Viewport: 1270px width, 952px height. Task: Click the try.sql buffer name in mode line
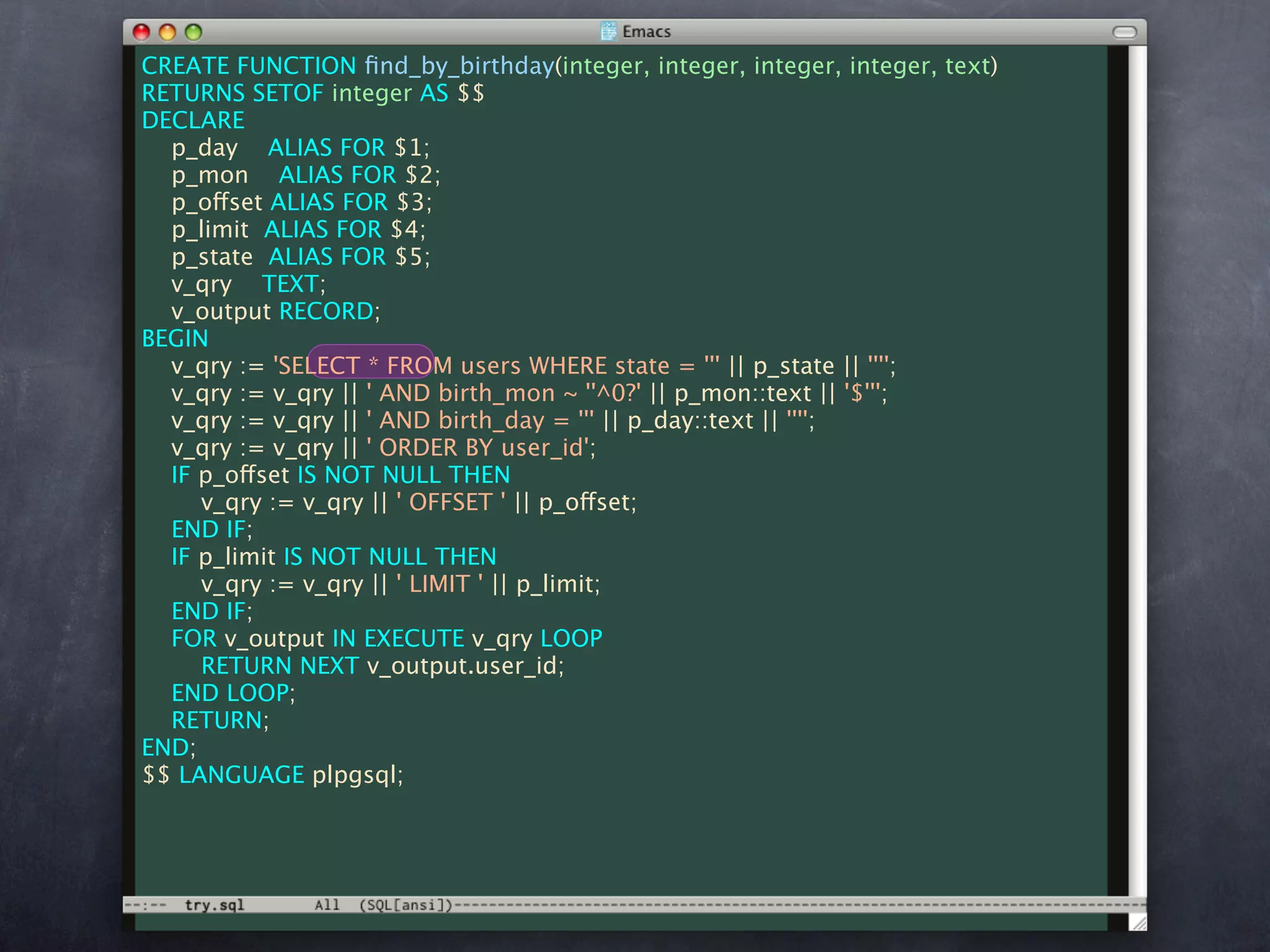coord(214,905)
